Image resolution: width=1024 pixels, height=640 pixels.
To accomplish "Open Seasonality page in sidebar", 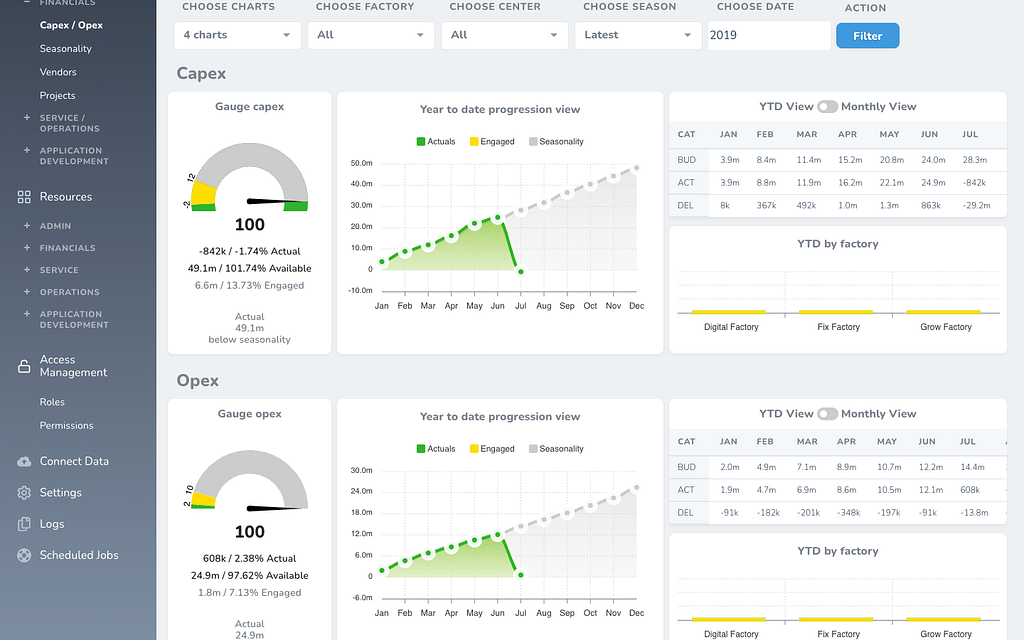I will point(65,49).
